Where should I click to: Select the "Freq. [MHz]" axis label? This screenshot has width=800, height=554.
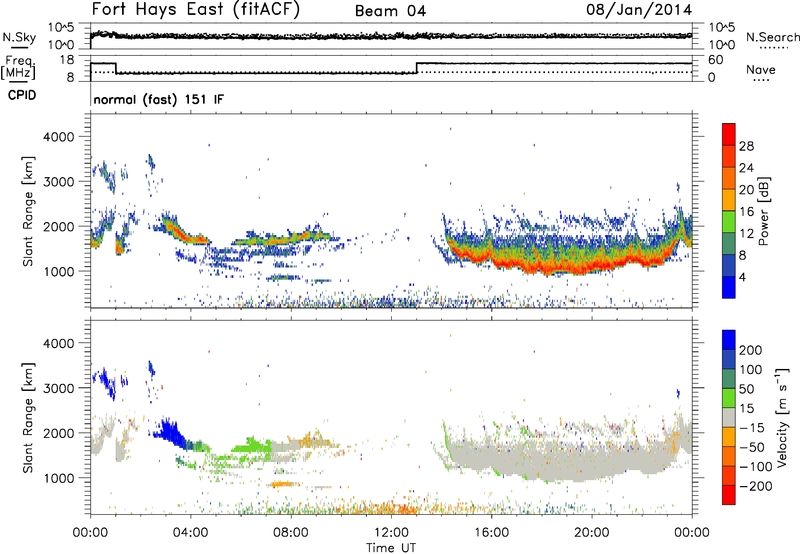click(18, 68)
